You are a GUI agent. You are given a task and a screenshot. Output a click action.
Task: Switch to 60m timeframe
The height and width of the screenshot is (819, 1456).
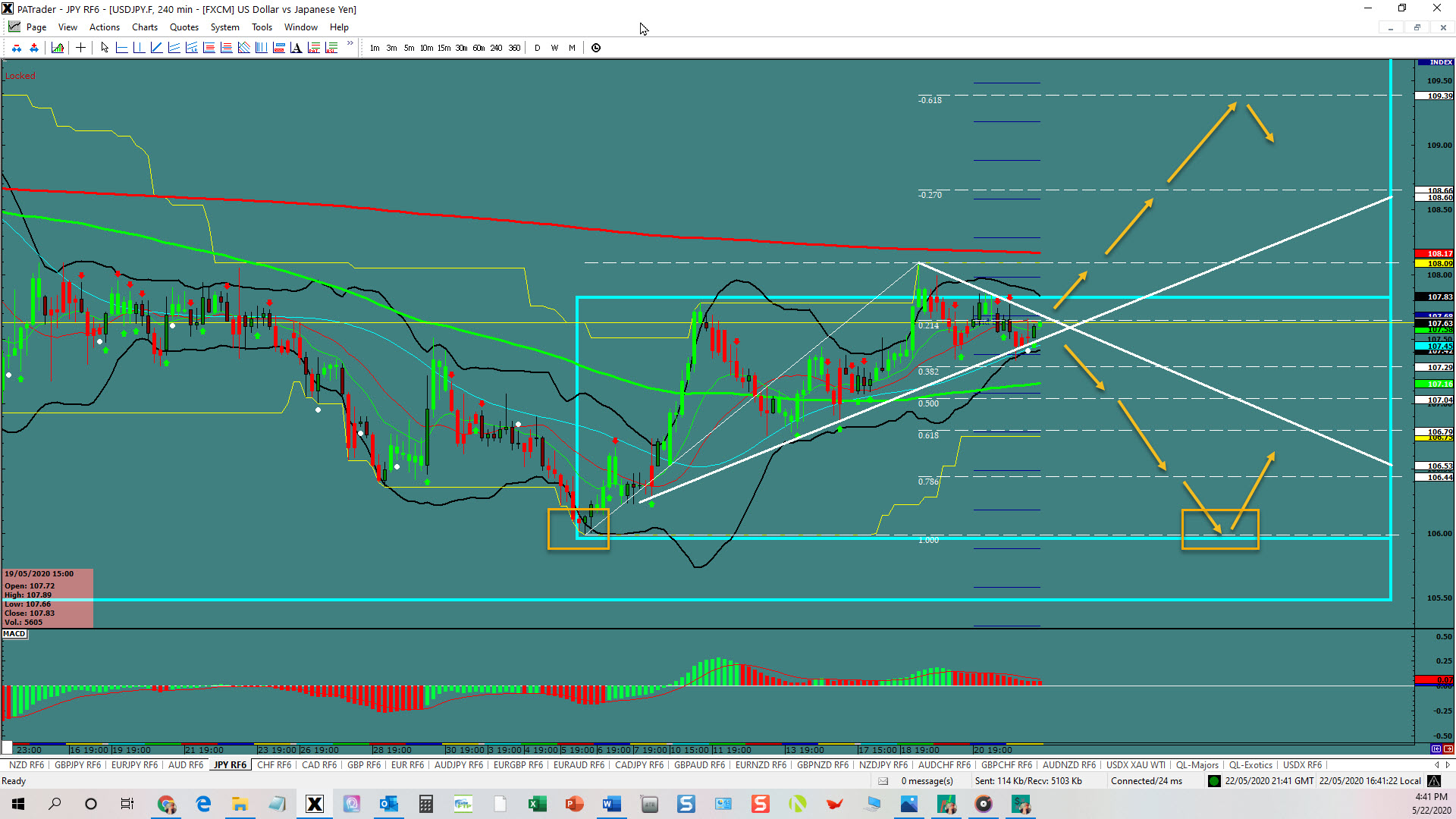click(479, 48)
